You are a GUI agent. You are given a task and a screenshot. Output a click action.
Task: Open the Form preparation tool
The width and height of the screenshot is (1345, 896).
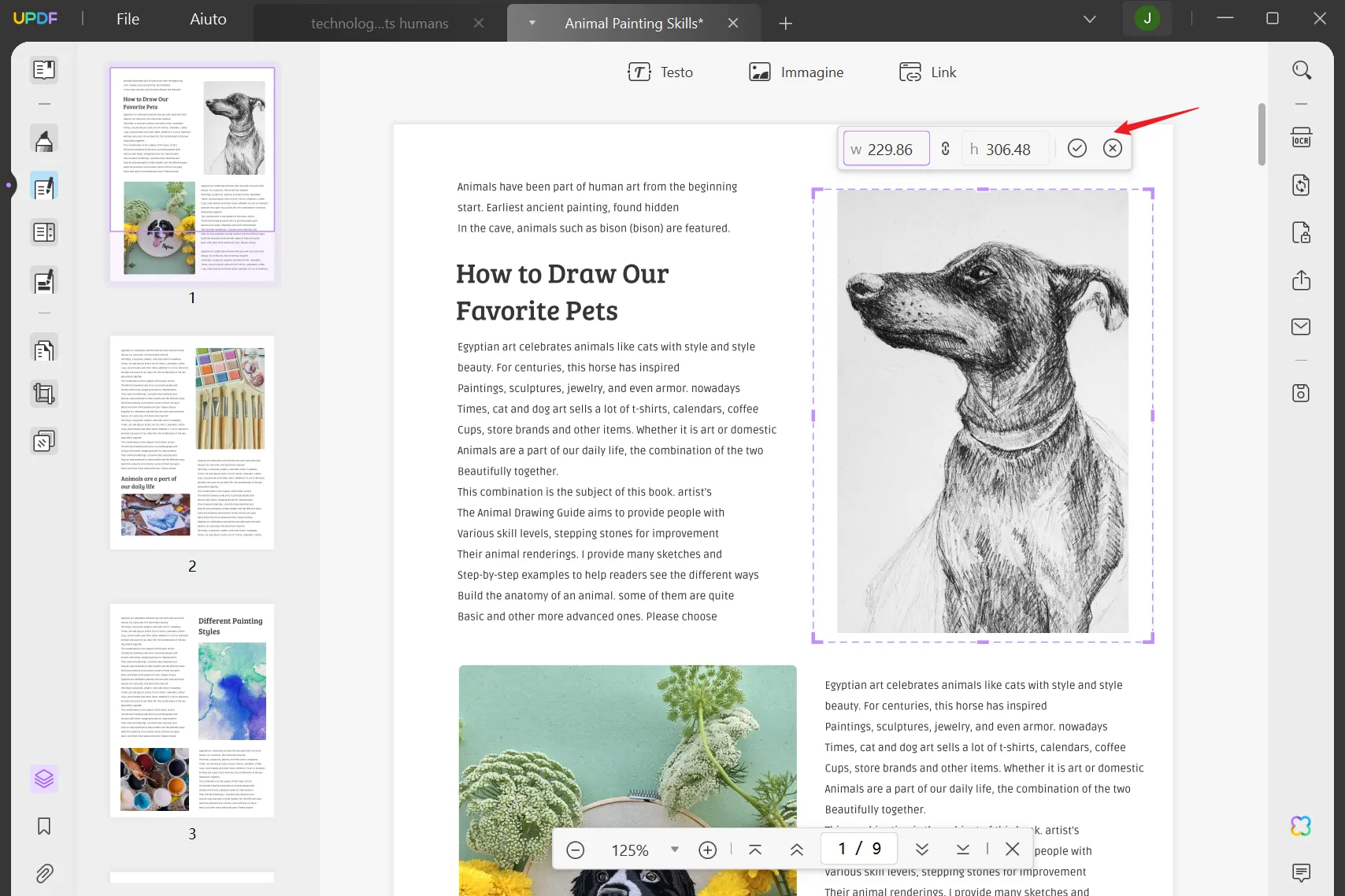coord(44,233)
